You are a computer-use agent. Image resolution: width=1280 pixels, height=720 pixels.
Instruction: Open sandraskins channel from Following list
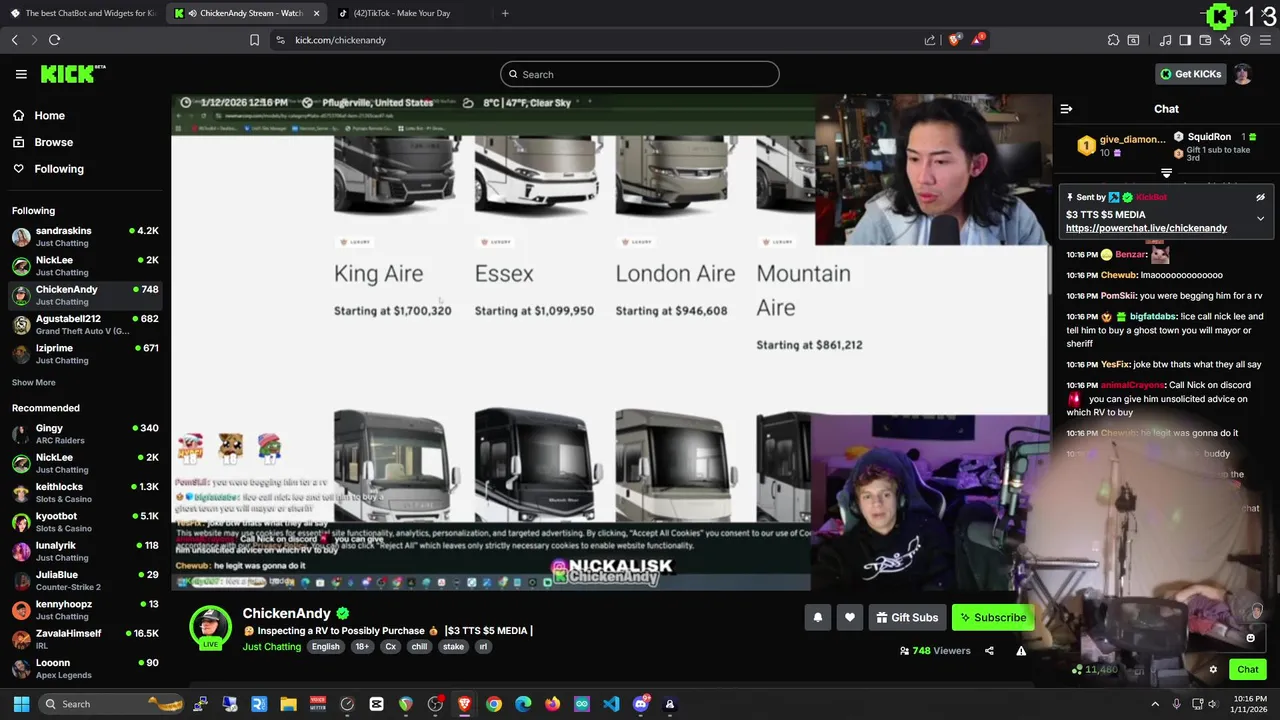(85, 237)
